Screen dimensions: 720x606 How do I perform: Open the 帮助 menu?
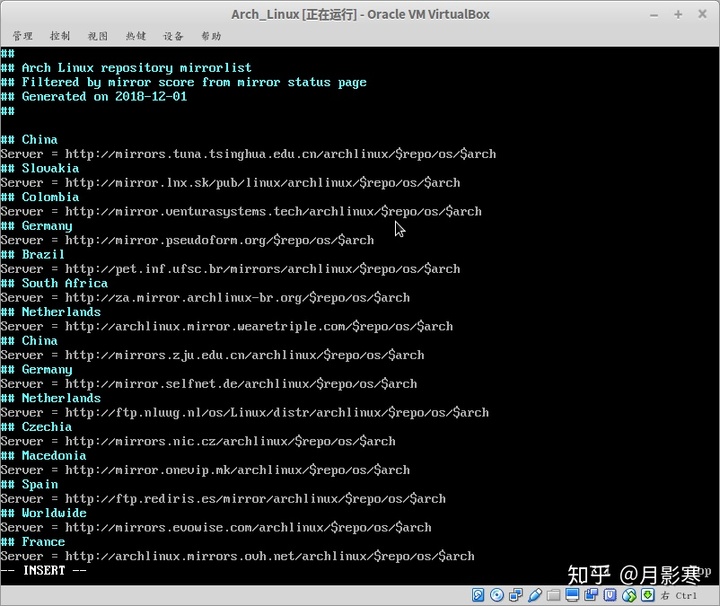211,36
